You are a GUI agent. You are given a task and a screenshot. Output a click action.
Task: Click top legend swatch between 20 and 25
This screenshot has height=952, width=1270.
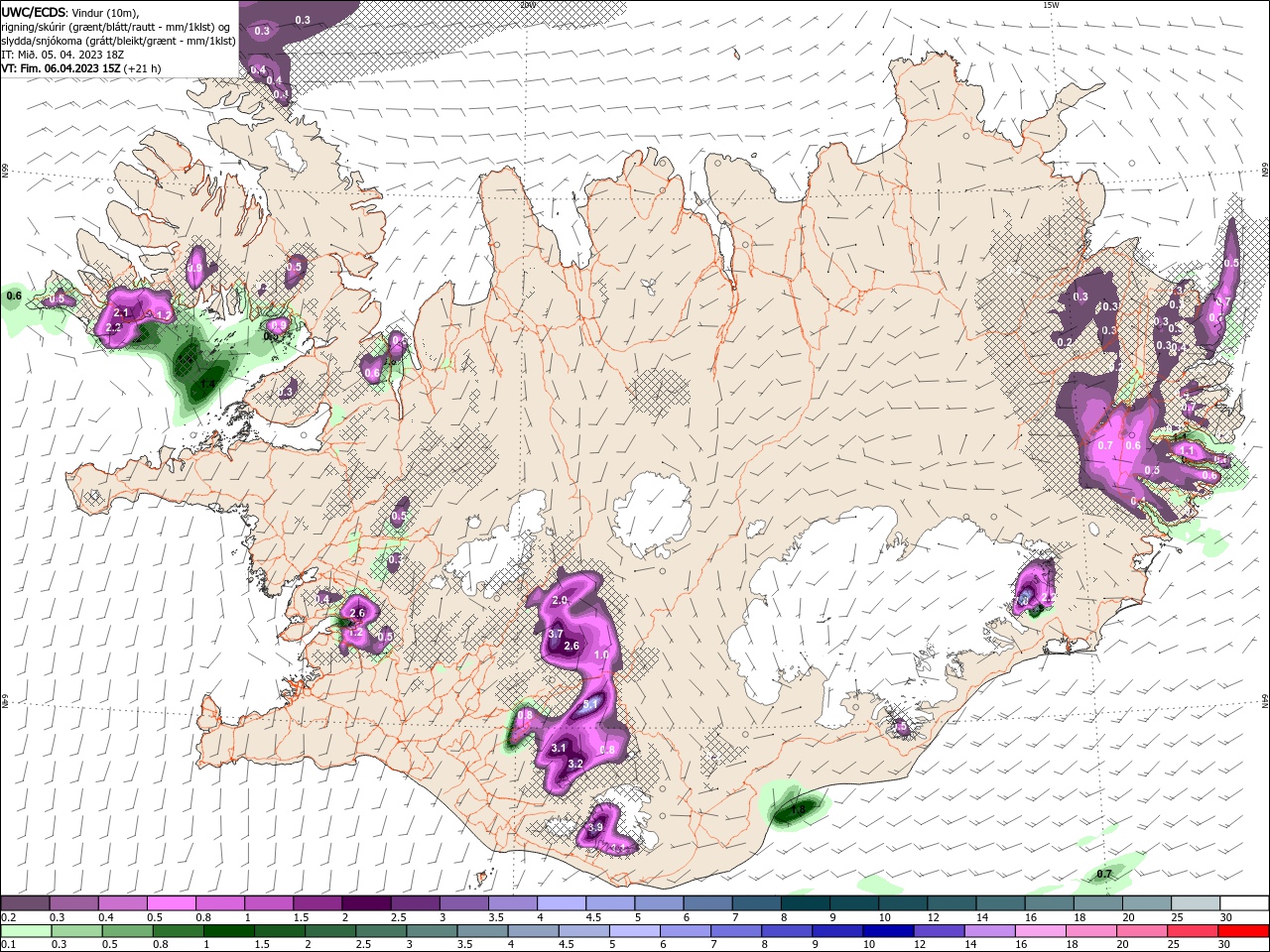1148,903
